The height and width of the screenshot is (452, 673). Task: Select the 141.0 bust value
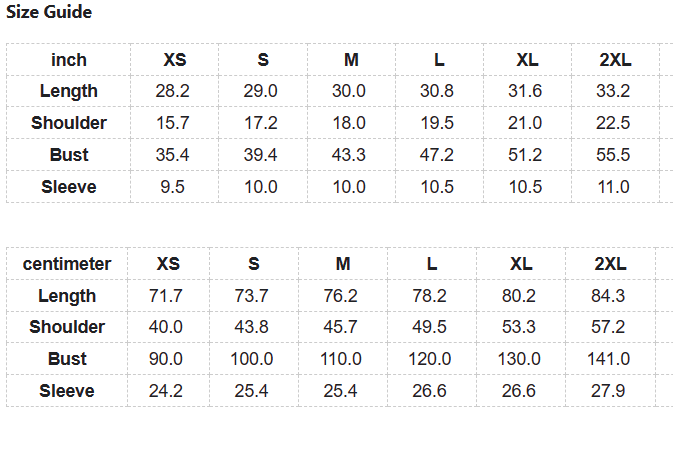coord(609,359)
